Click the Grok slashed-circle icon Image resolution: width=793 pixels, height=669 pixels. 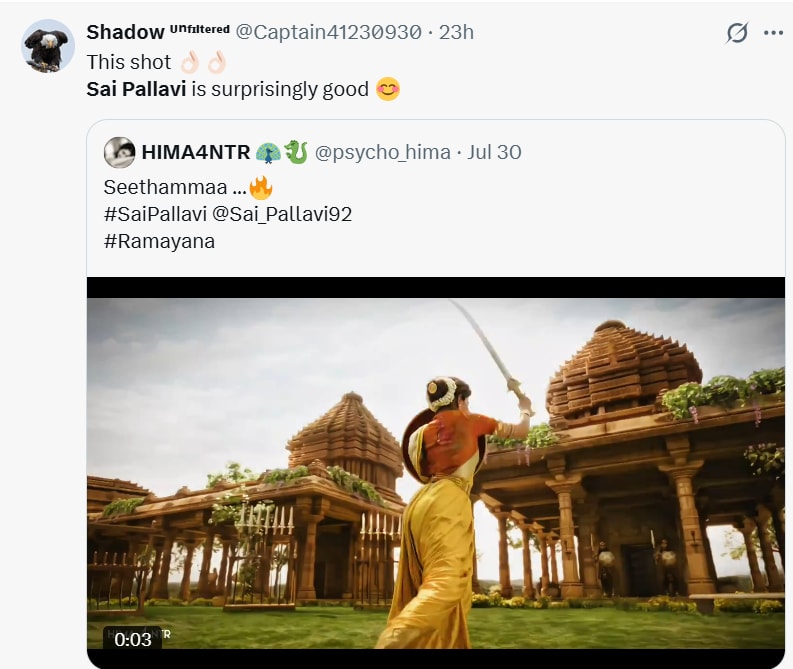pyautogui.click(x=737, y=33)
